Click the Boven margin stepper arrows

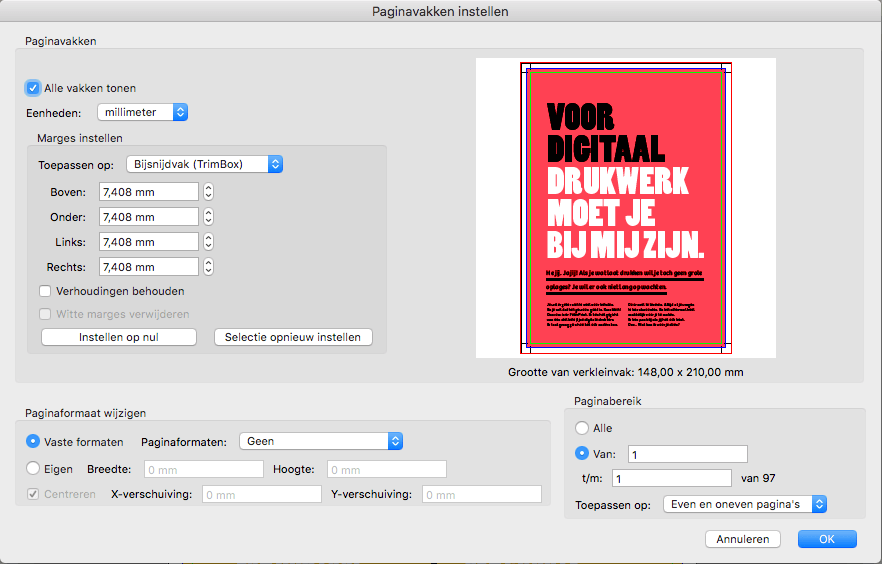point(209,192)
